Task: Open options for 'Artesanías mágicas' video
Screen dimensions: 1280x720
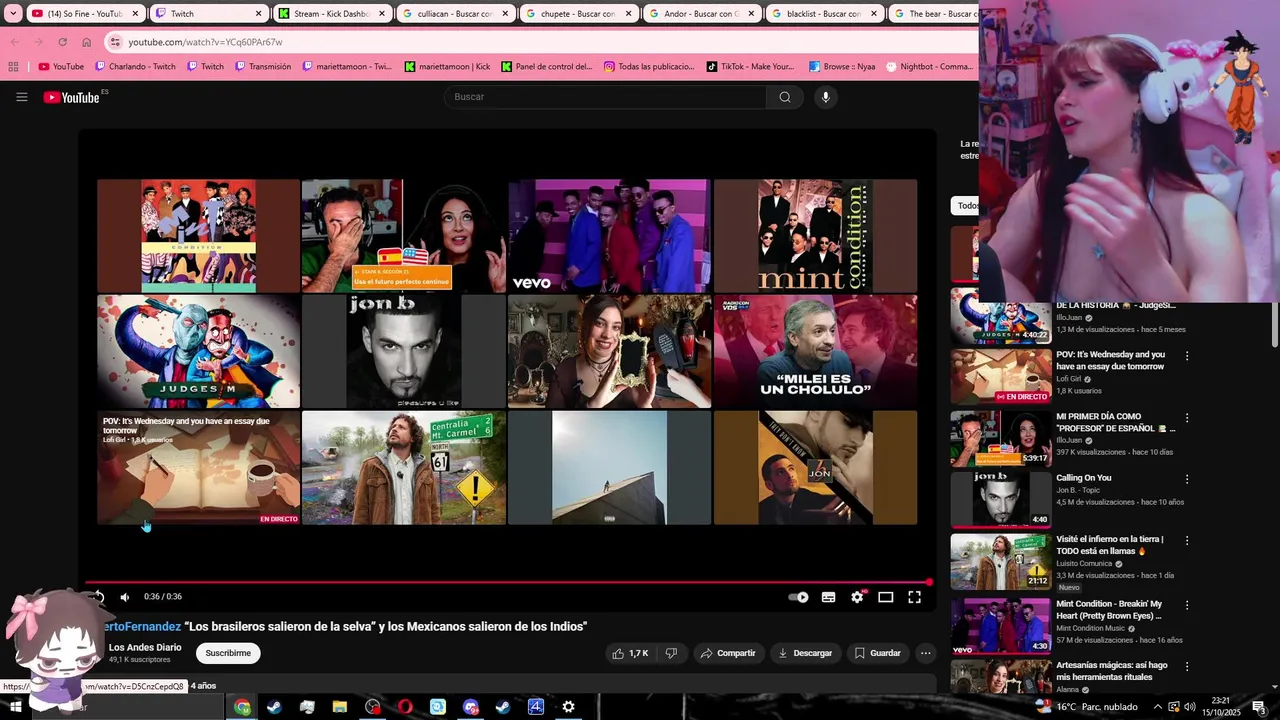Action: [x=1187, y=667]
